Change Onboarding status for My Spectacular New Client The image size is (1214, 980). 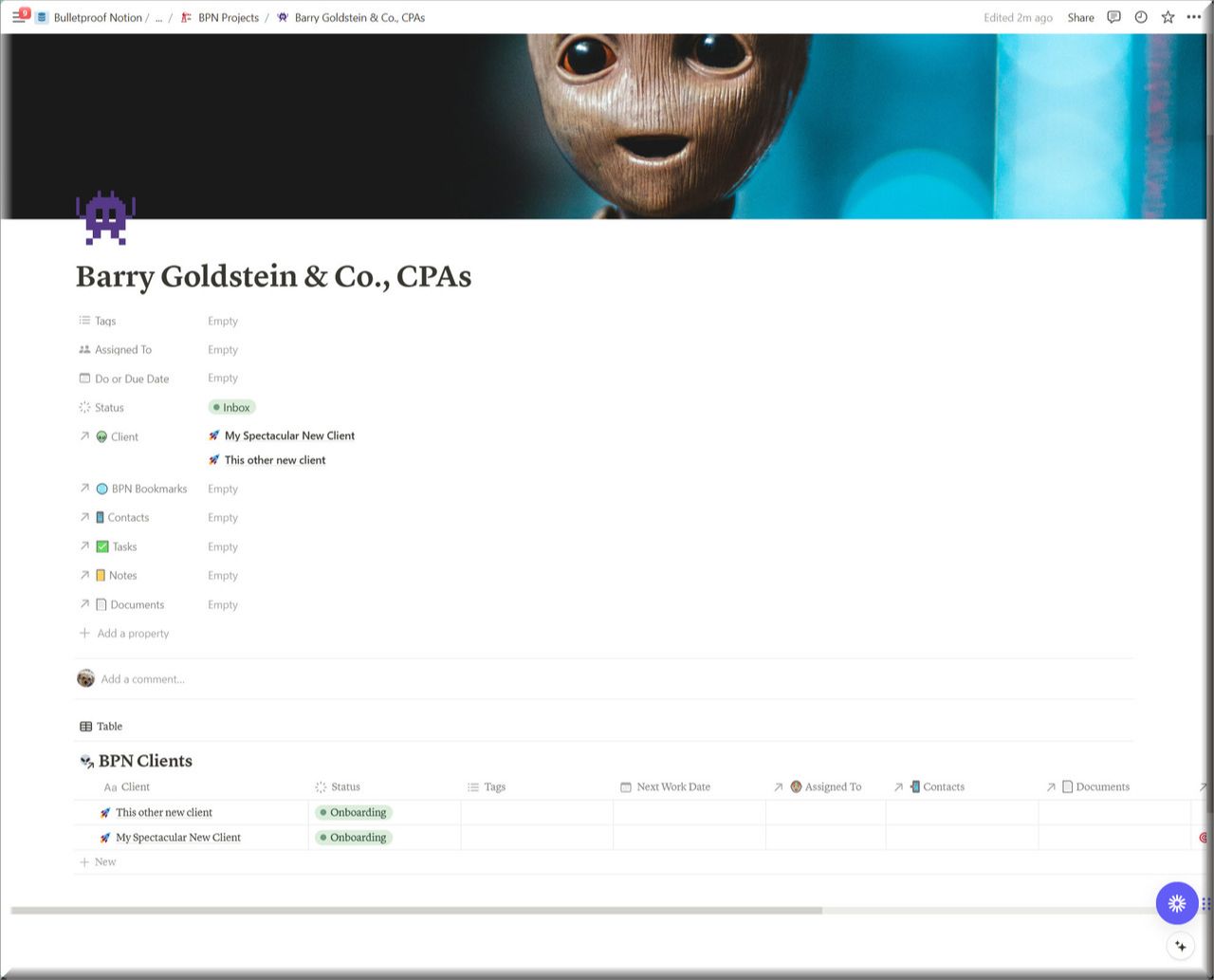pos(354,838)
